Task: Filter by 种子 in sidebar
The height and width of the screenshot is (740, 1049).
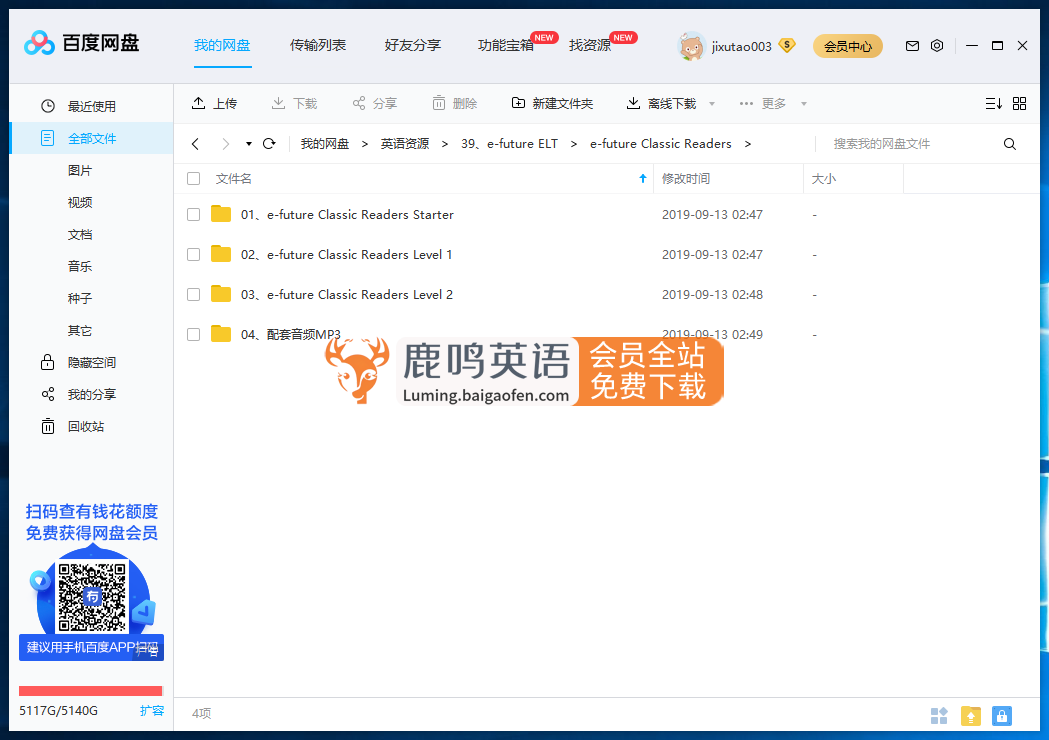Action: tap(80, 298)
